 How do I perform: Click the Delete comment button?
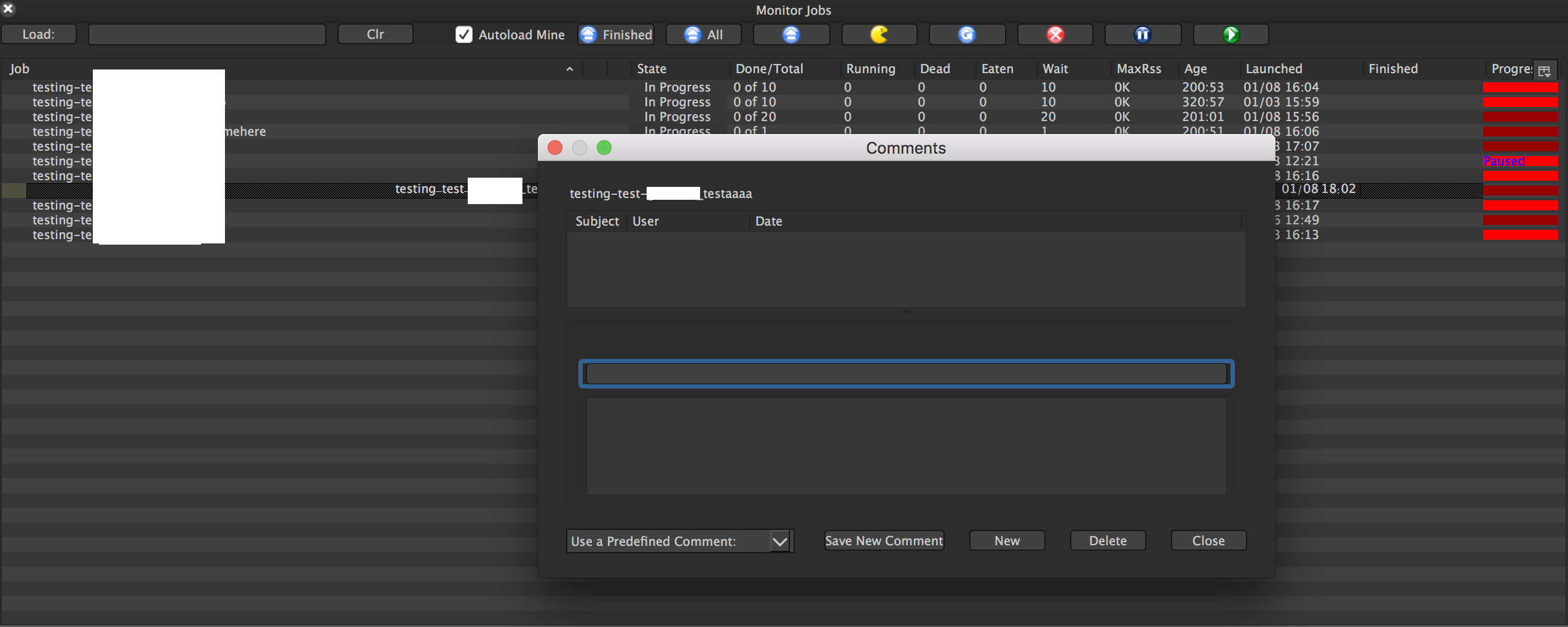click(1108, 540)
